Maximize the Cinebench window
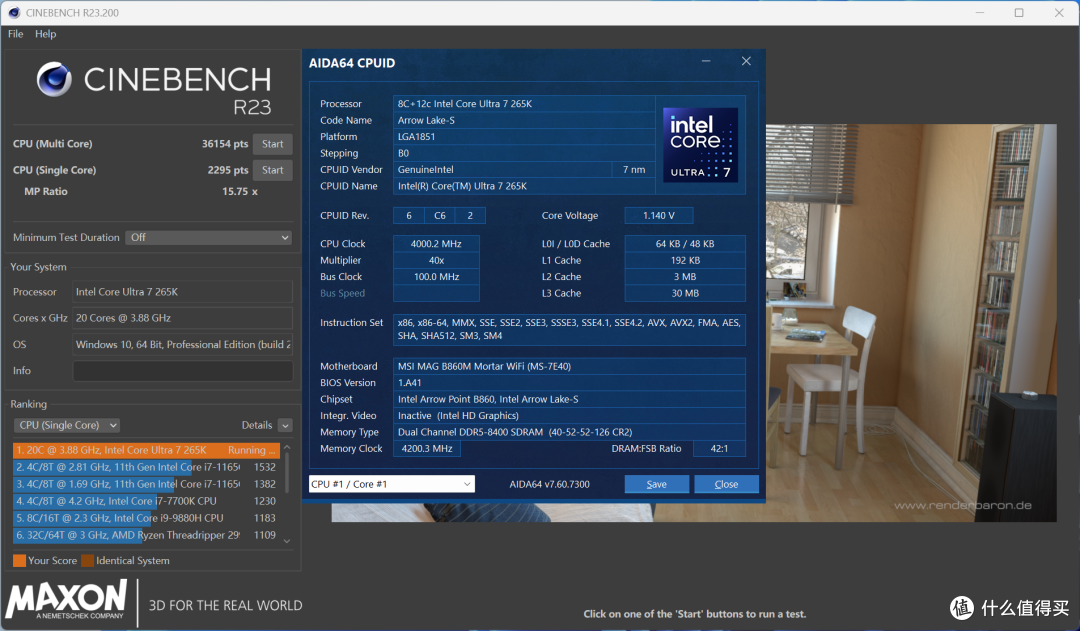The width and height of the screenshot is (1080, 631). coord(1019,12)
